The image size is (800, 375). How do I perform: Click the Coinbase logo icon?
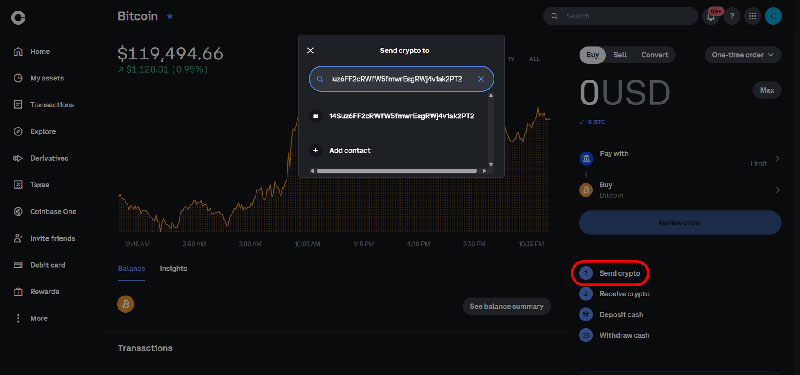pyautogui.click(x=18, y=18)
